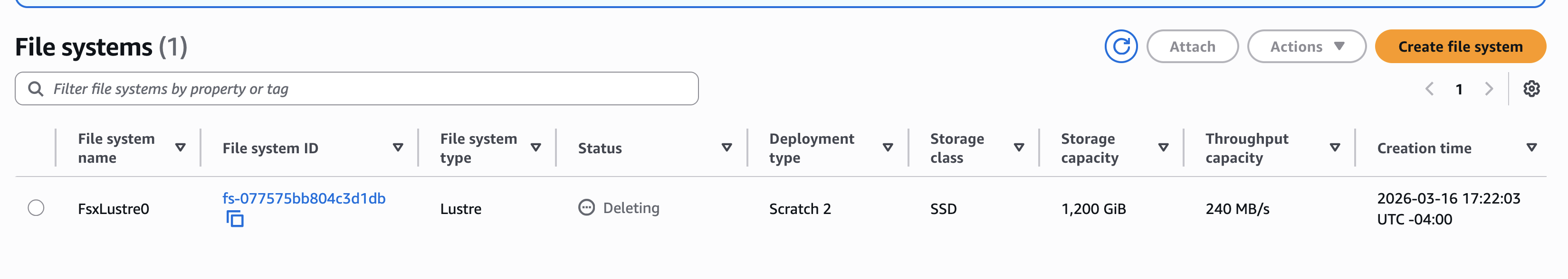The image size is (1568, 279).
Task: Sort by File system ID column
Action: [398, 148]
